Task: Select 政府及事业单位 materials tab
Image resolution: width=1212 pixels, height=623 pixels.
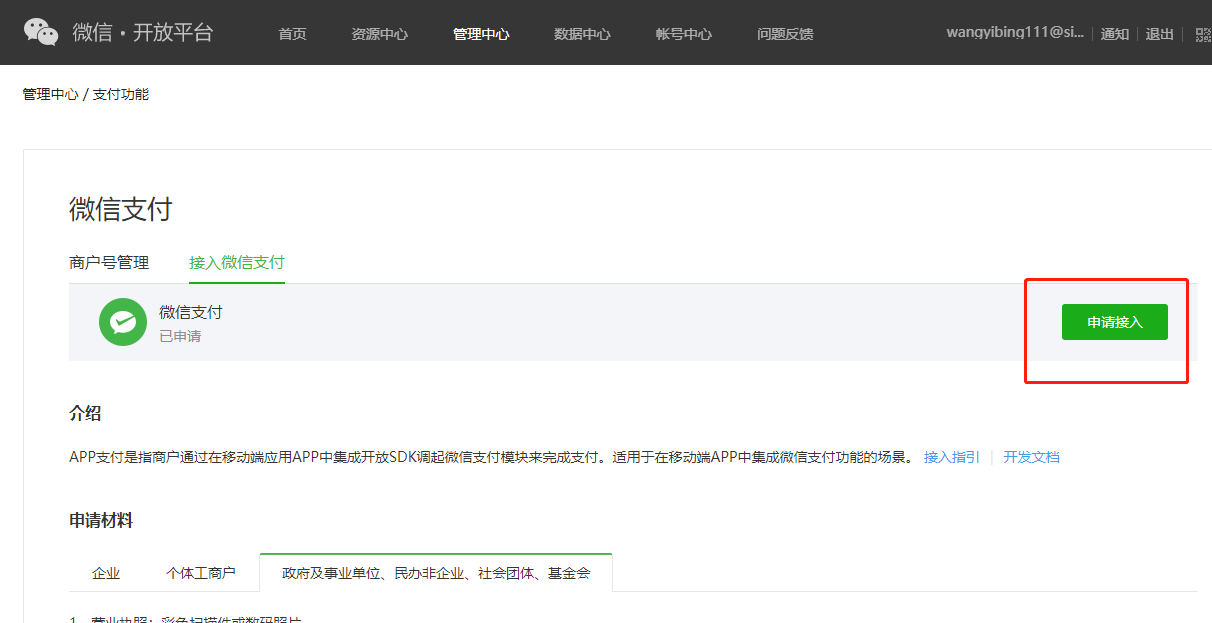Action: 436,573
